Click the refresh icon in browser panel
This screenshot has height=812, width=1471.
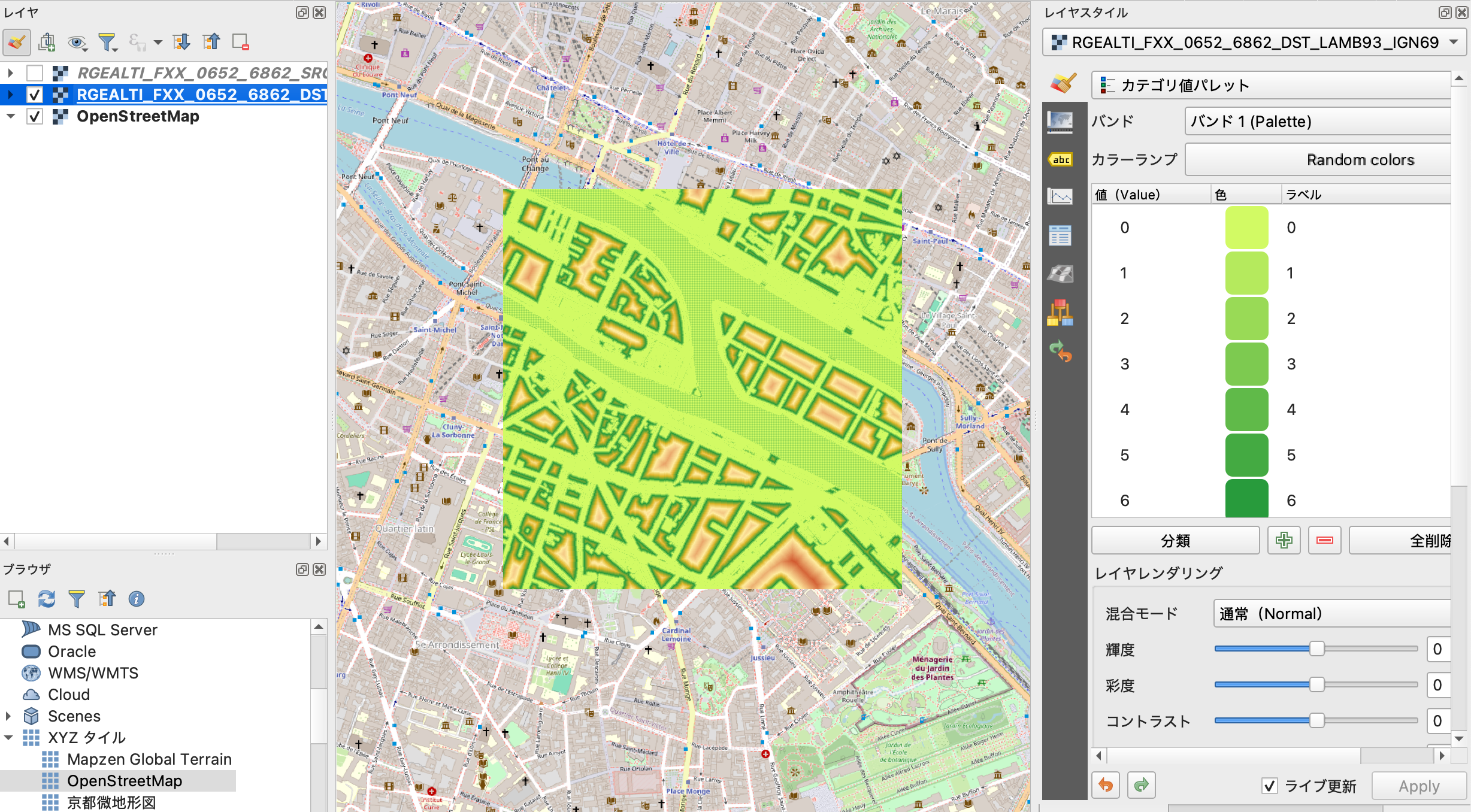pyautogui.click(x=46, y=599)
